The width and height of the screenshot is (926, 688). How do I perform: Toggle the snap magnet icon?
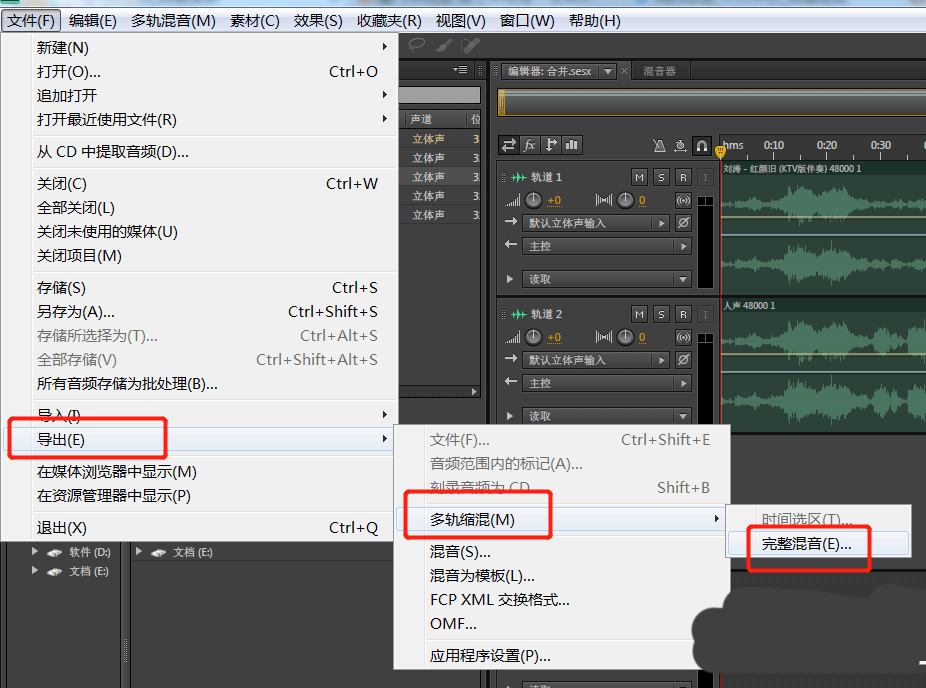coord(701,145)
